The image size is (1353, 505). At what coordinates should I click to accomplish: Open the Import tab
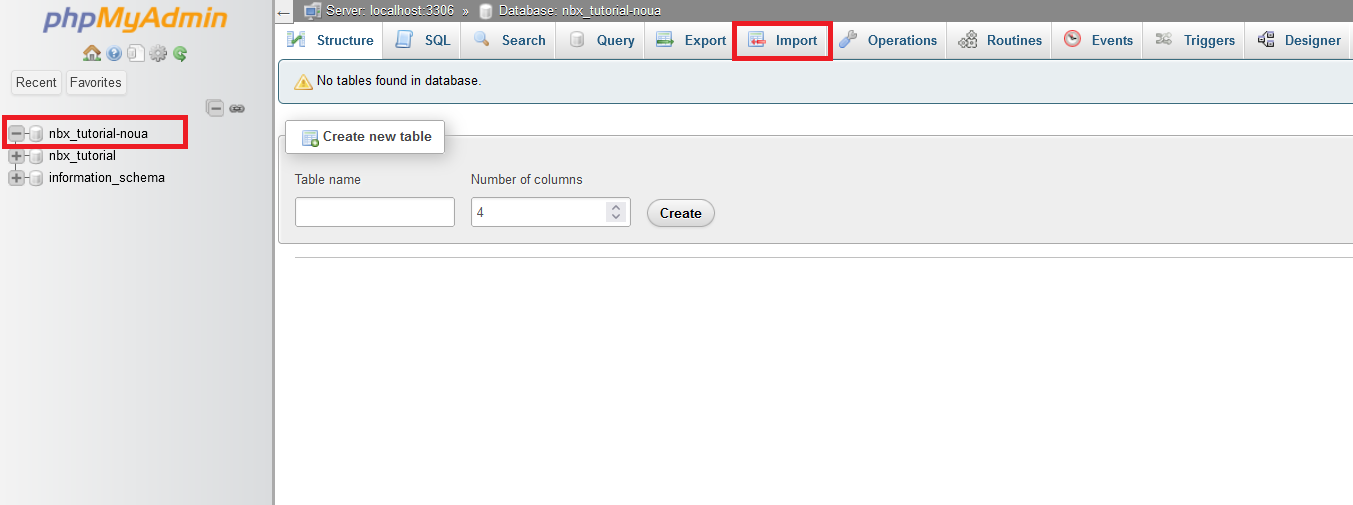click(x=782, y=41)
